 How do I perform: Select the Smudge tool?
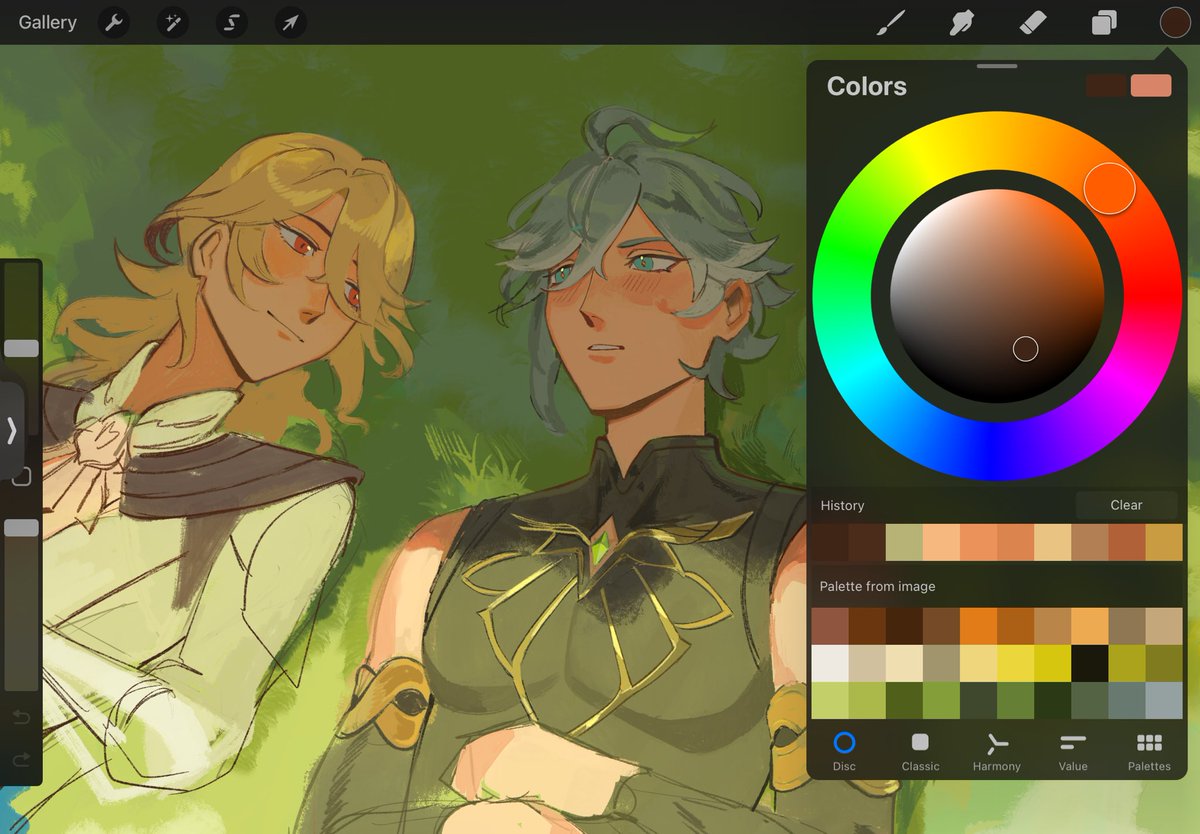click(962, 22)
